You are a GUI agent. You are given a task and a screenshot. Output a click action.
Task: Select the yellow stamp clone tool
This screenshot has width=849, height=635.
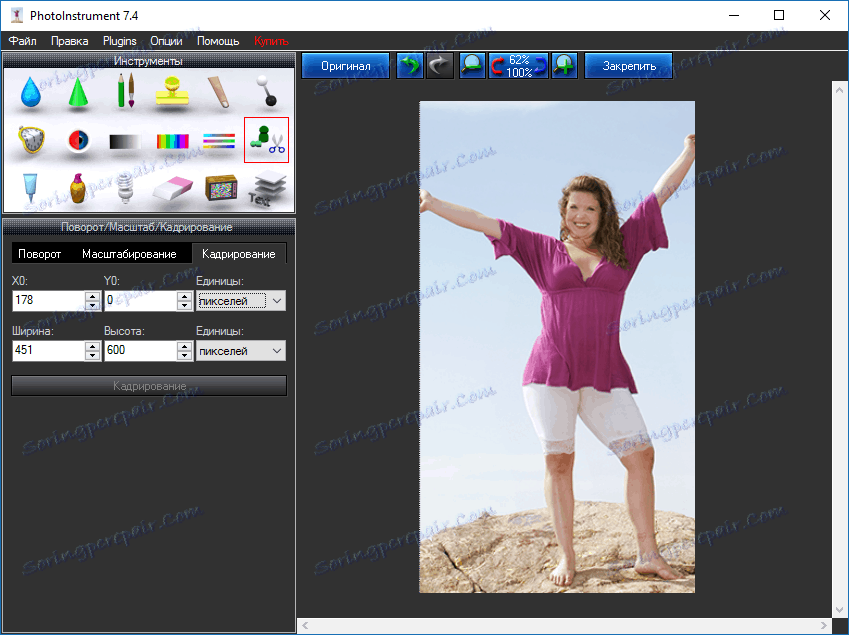173,93
